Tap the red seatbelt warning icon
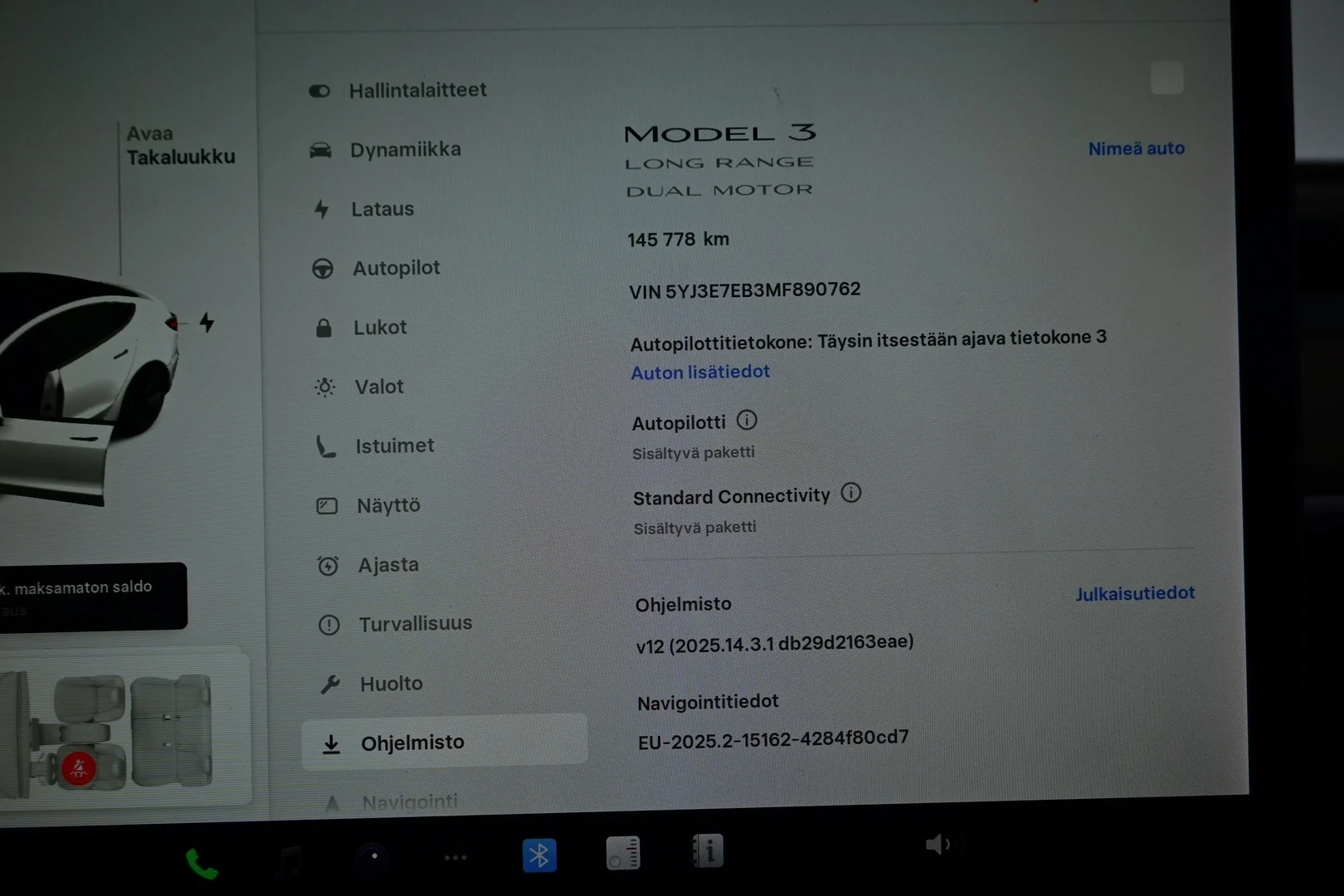This screenshot has height=896, width=1344. [x=79, y=768]
